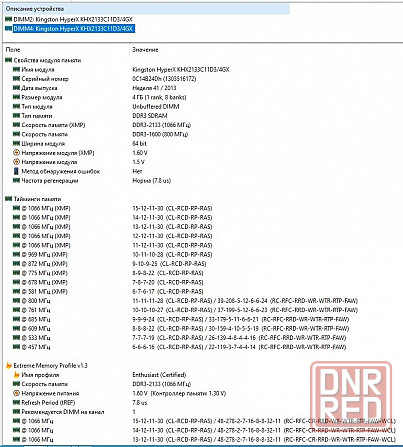
Task: Click chip icon next to Размер модуля
Action: click(16, 97)
